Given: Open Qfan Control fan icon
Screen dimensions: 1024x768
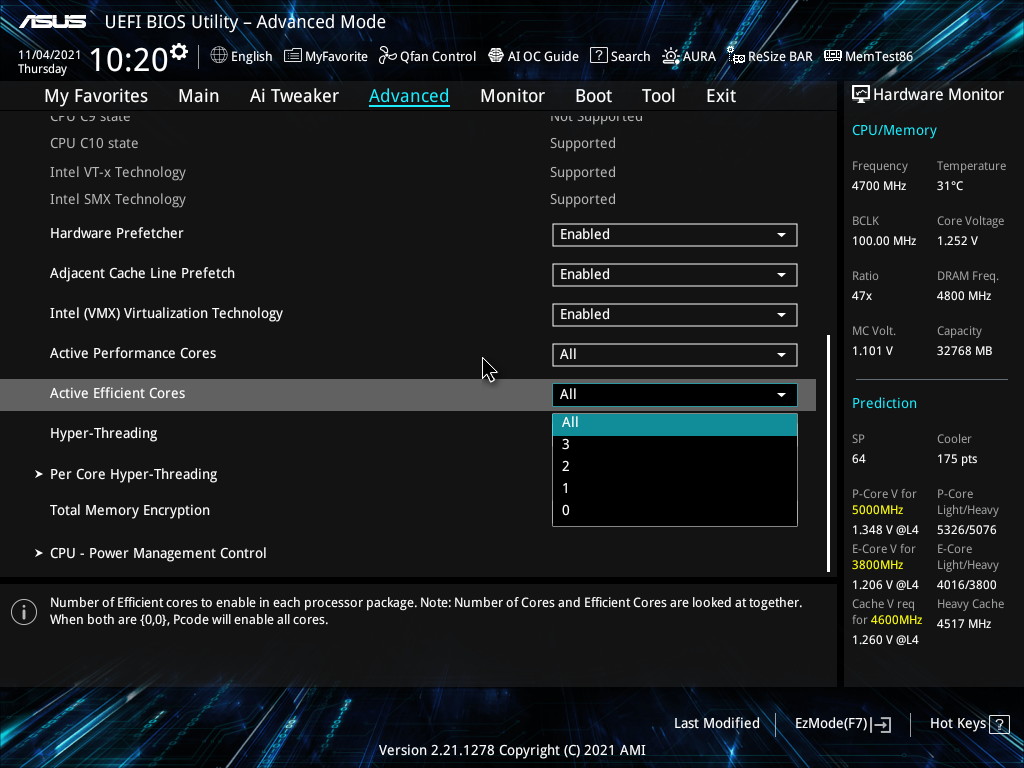Looking at the screenshot, I should (388, 56).
